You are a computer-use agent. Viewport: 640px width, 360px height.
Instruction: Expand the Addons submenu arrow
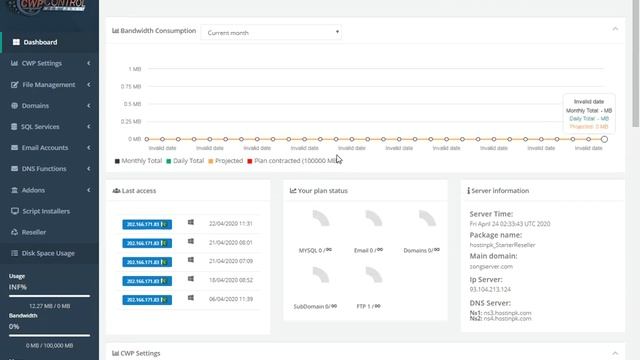(x=89, y=190)
